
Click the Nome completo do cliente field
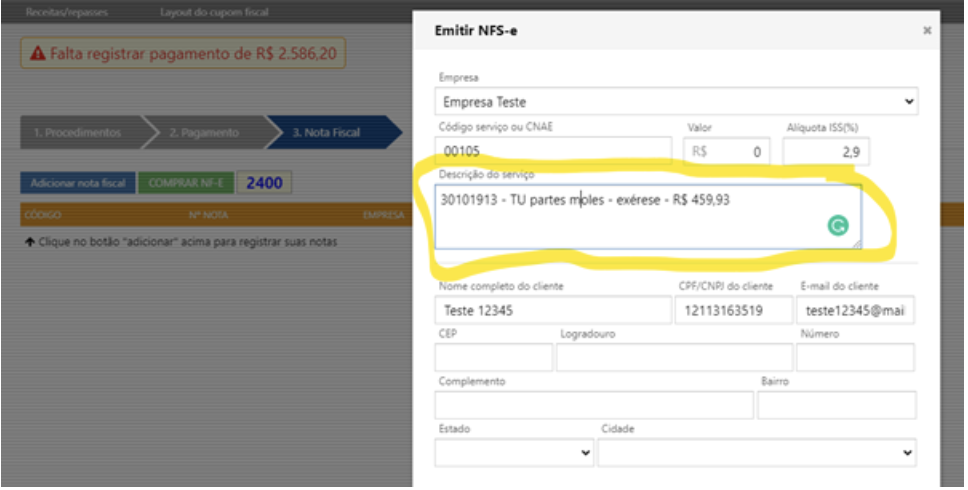pos(553,310)
